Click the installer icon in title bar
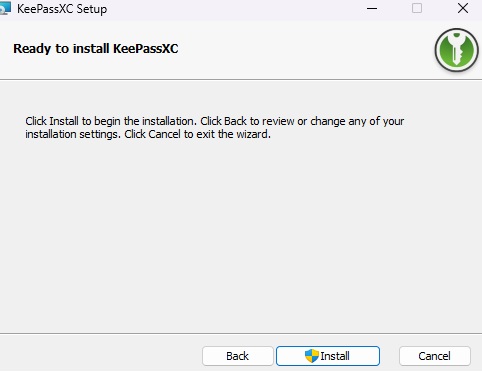The width and height of the screenshot is (482, 373). pos(5,8)
